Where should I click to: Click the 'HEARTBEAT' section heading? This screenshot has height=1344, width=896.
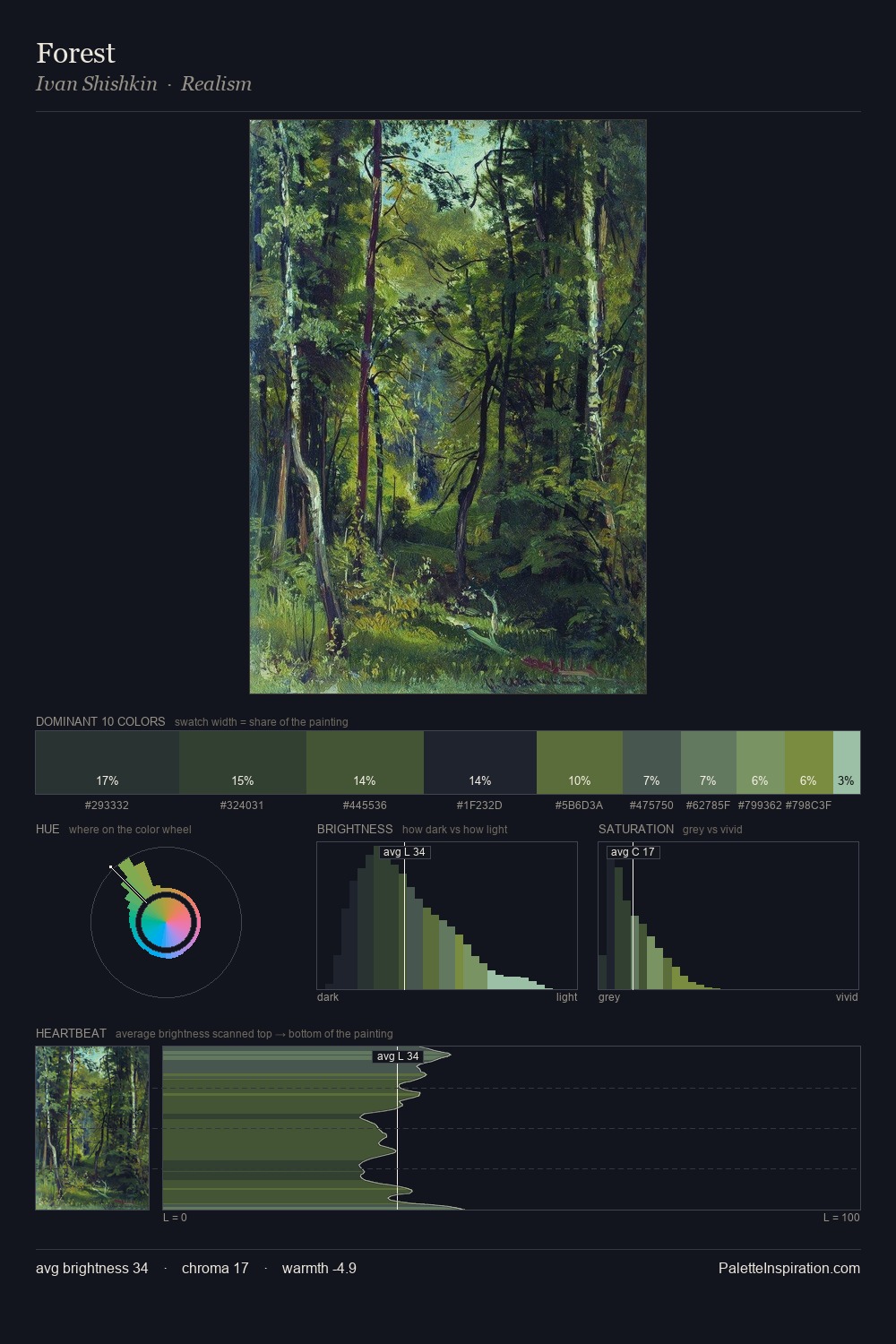click(x=71, y=1033)
